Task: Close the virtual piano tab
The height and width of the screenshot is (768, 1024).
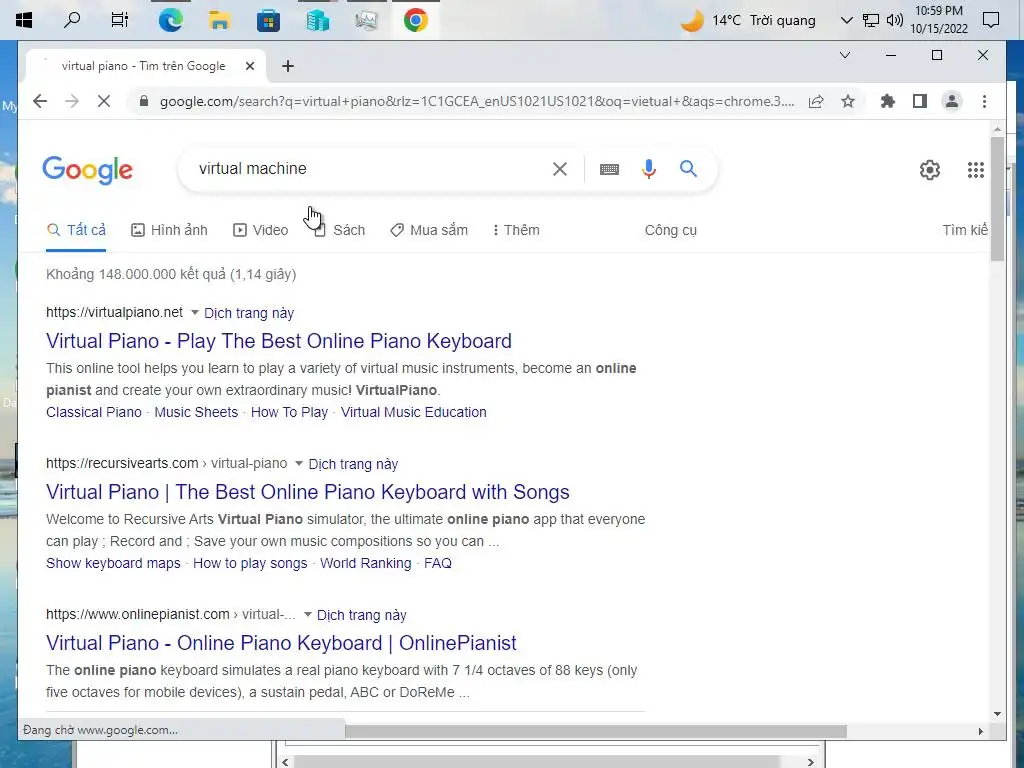Action: [x=249, y=66]
